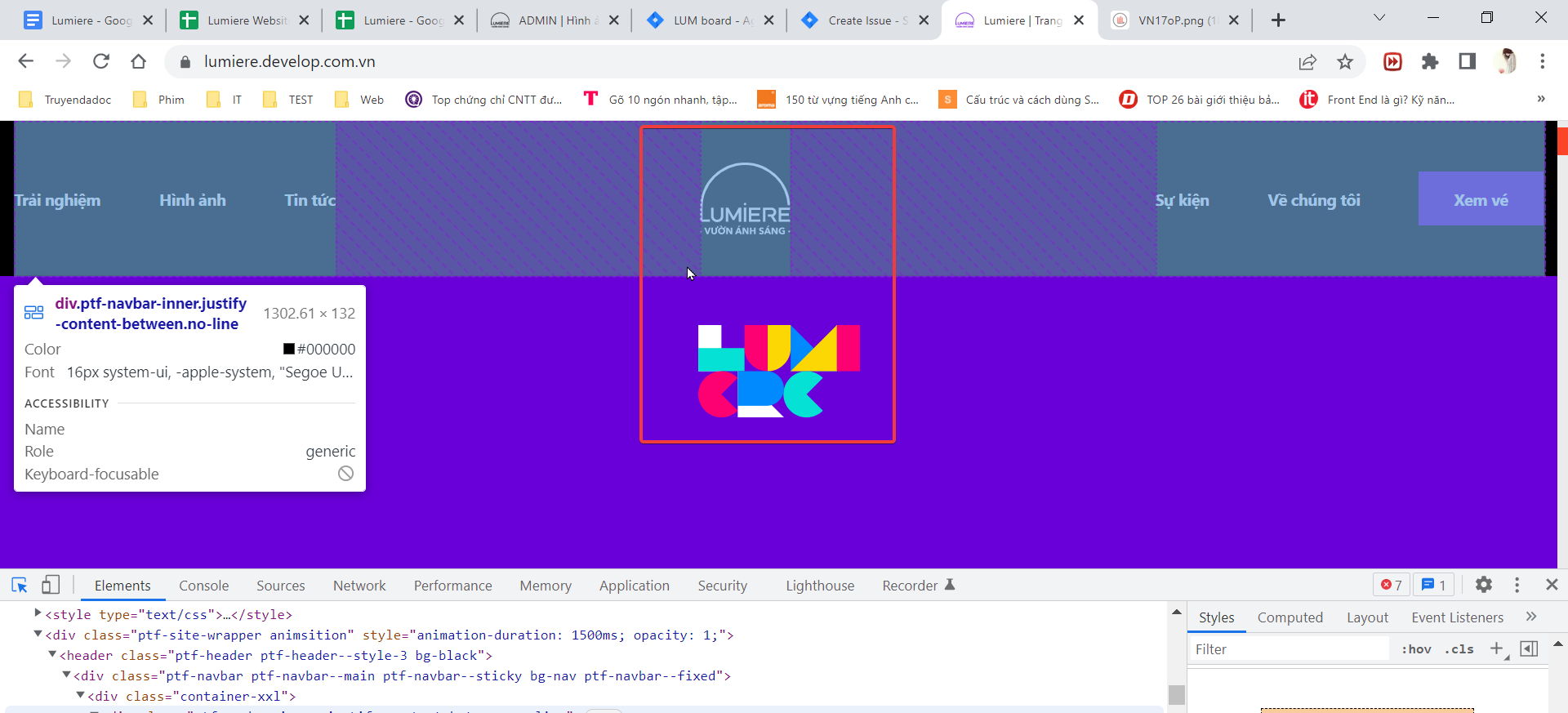Click the Sự kiện nav link
The height and width of the screenshot is (713, 1568).
point(1182,200)
